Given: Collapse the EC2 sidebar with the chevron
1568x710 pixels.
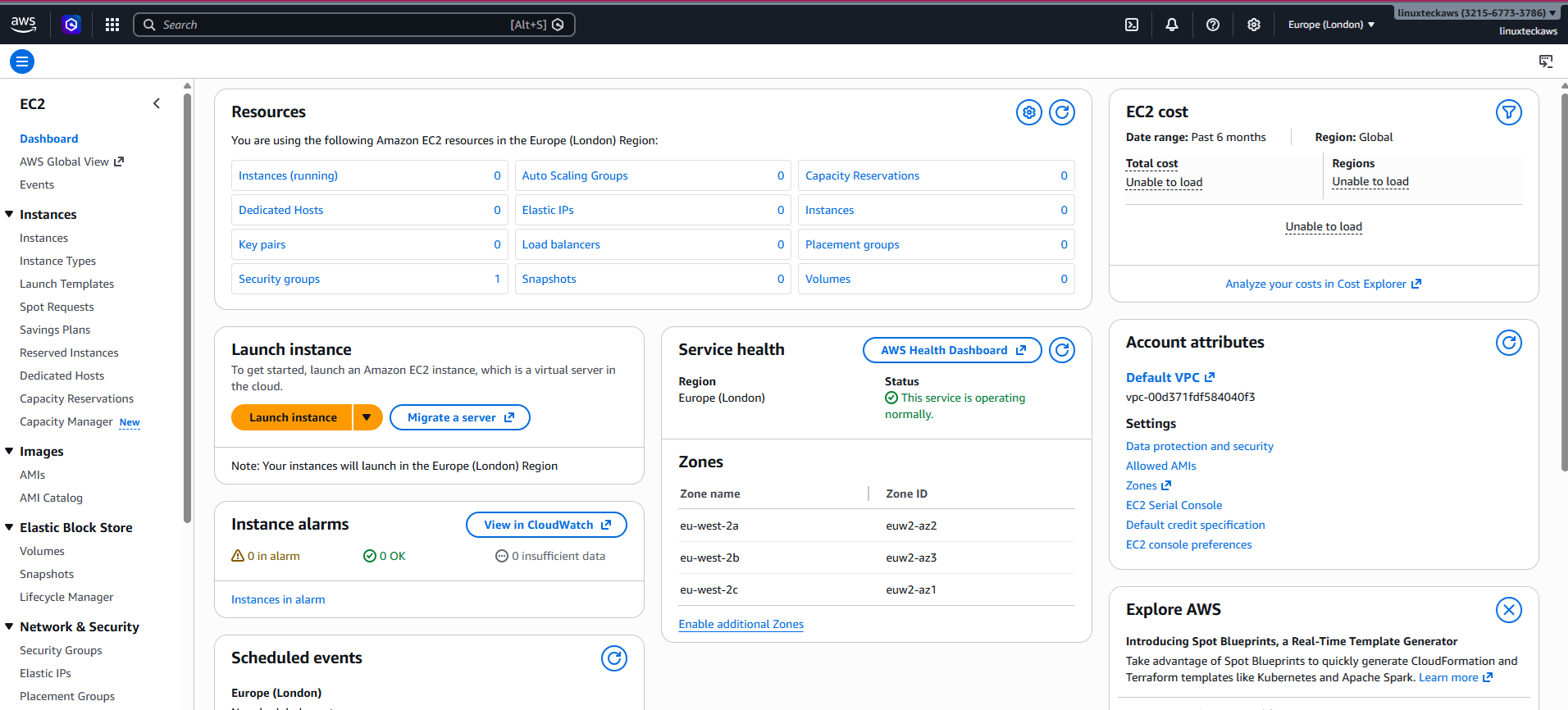Looking at the screenshot, I should [x=157, y=103].
